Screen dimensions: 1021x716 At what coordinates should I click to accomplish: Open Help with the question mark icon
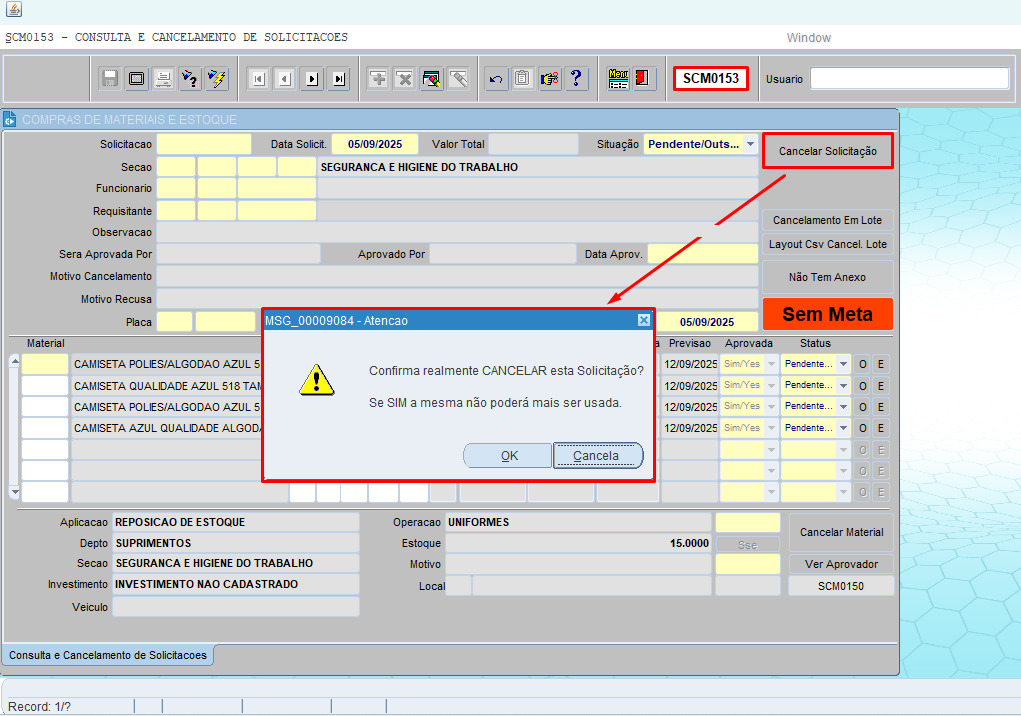(576, 79)
